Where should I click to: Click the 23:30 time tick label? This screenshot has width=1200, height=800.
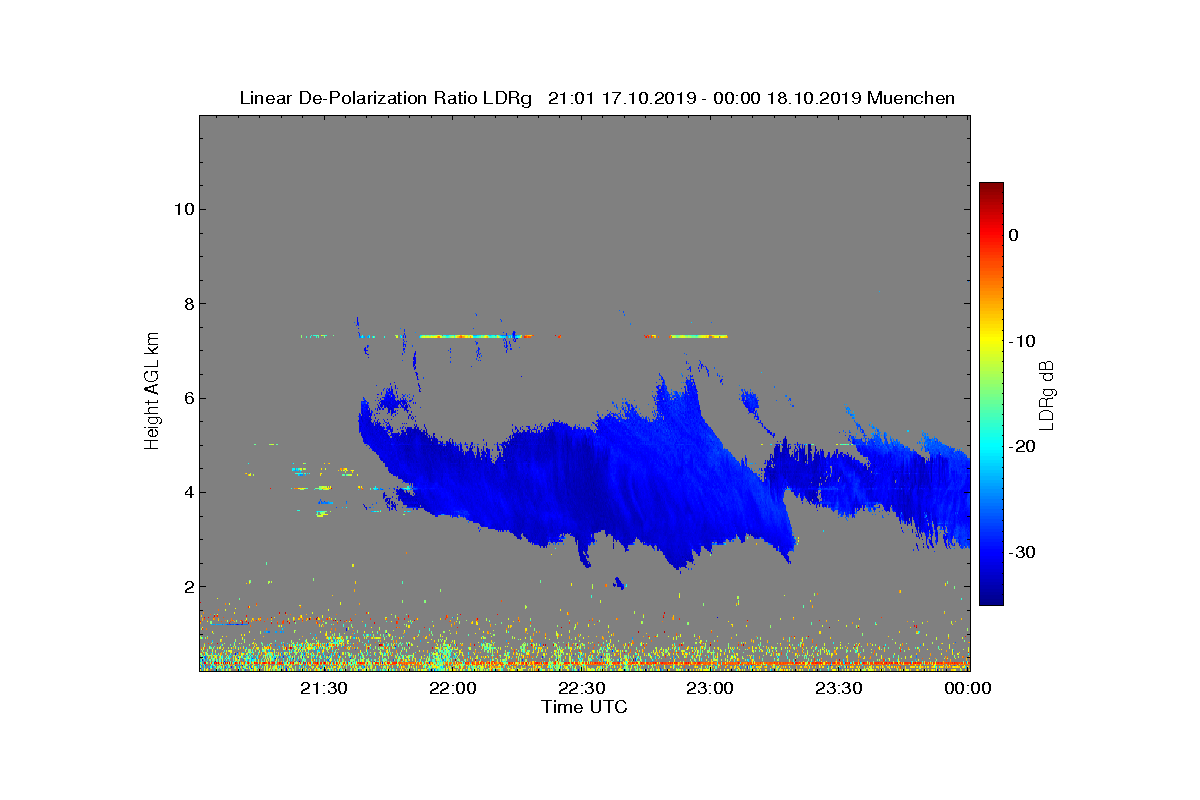(840, 688)
